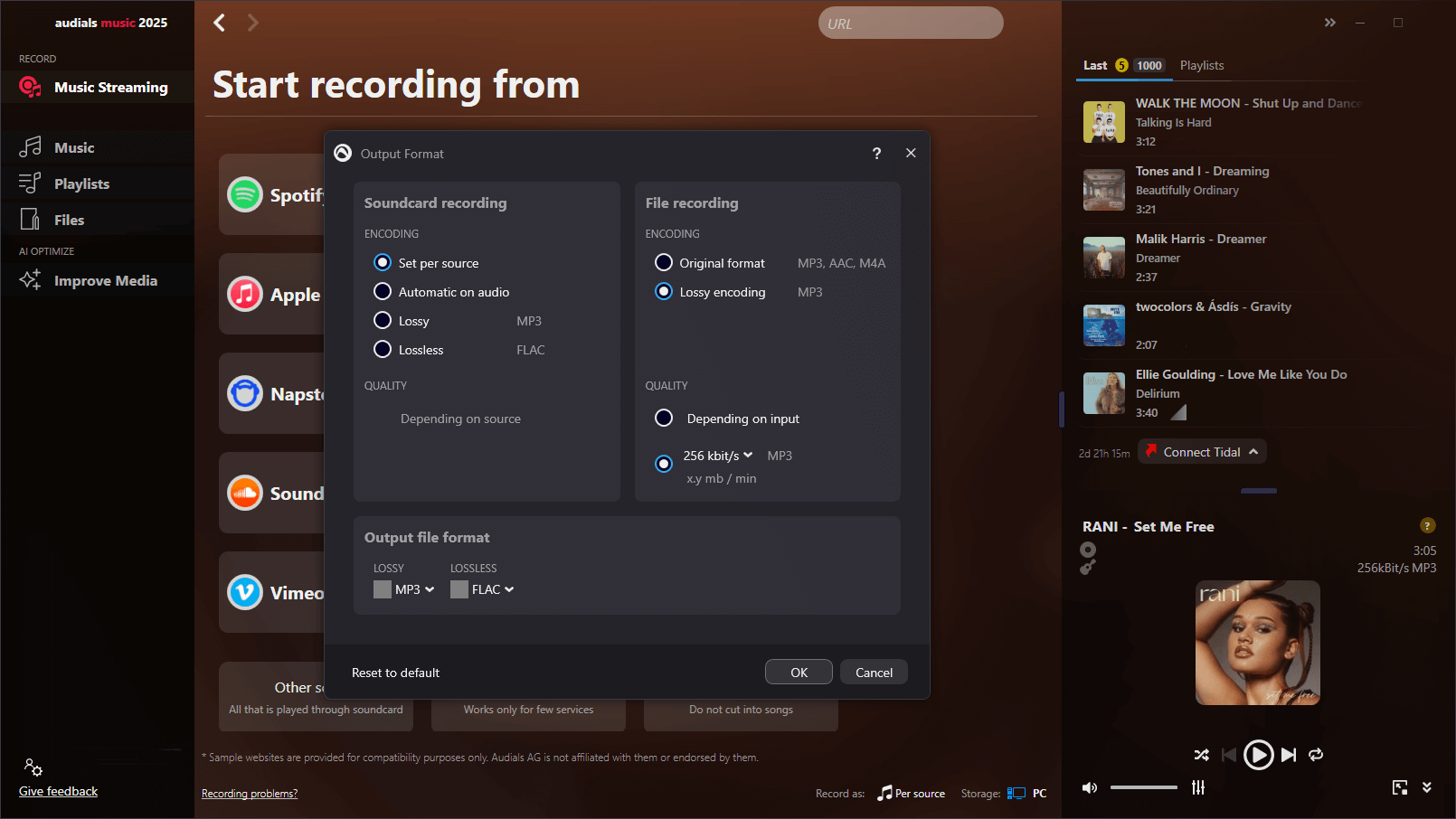
Task: Adjust the volume slider
Action: coord(1143,787)
